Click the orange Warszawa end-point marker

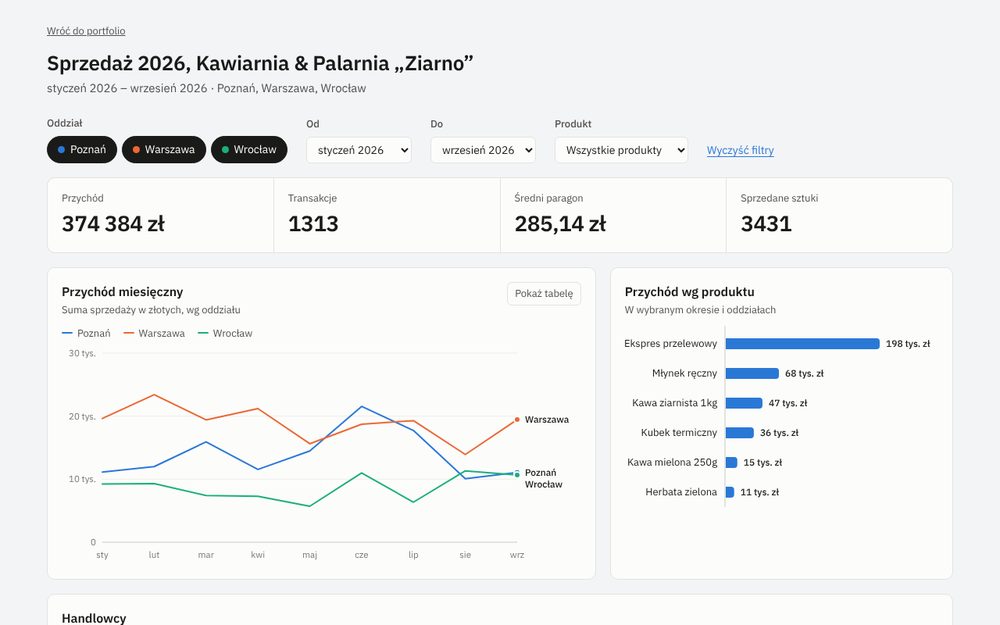click(517, 420)
